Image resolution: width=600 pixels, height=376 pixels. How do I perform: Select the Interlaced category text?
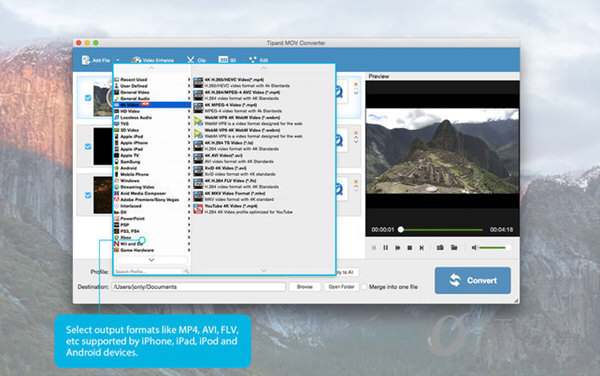click(131, 206)
